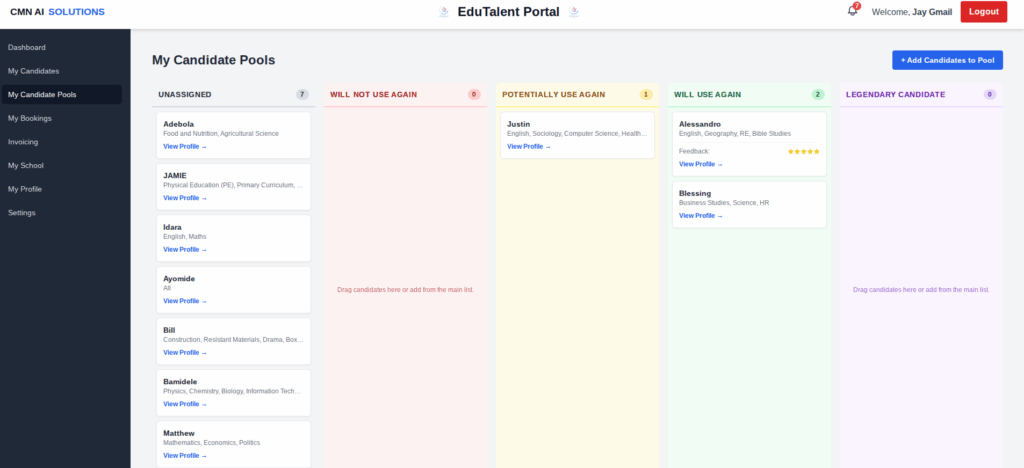Click Alessandro's five-star feedback rating
1024x468 pixels.
803,151
